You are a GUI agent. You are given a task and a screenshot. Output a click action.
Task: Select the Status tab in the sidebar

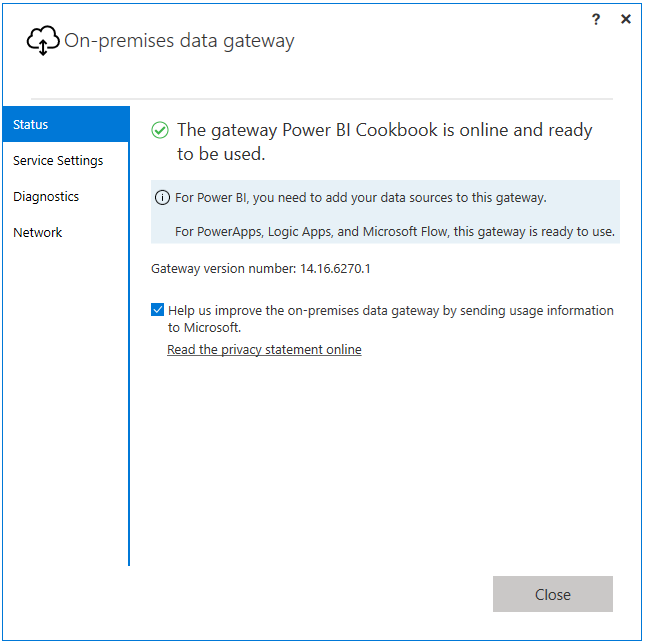[x=66, y=124]
